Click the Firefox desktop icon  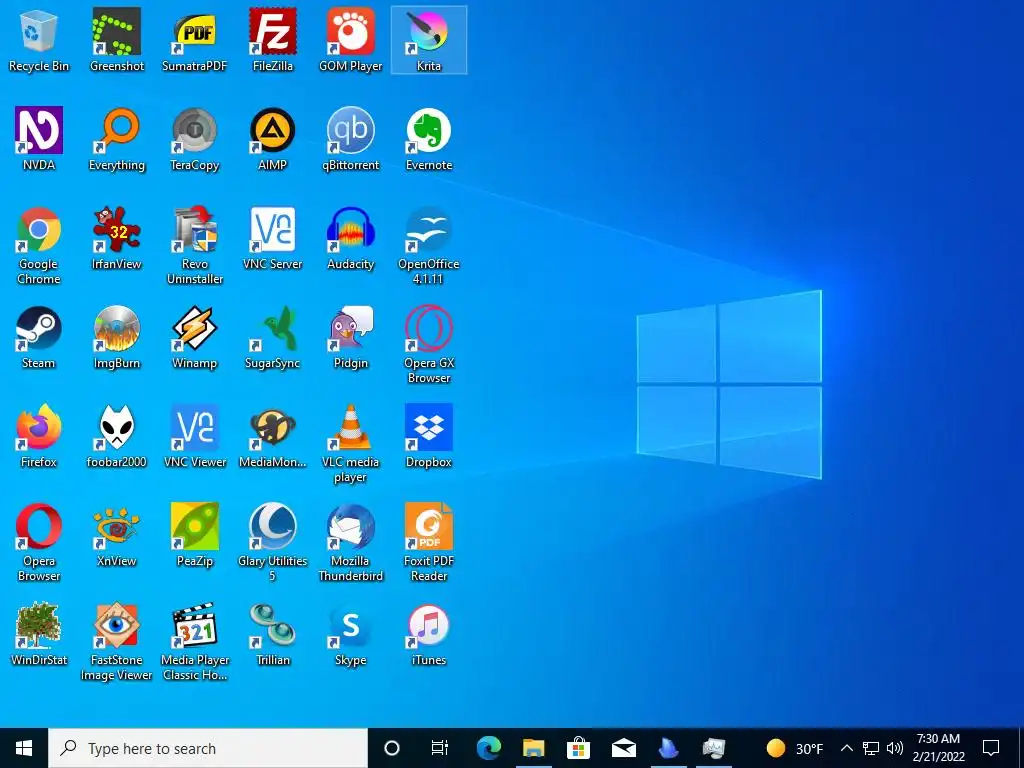click(x=39, y=436)
